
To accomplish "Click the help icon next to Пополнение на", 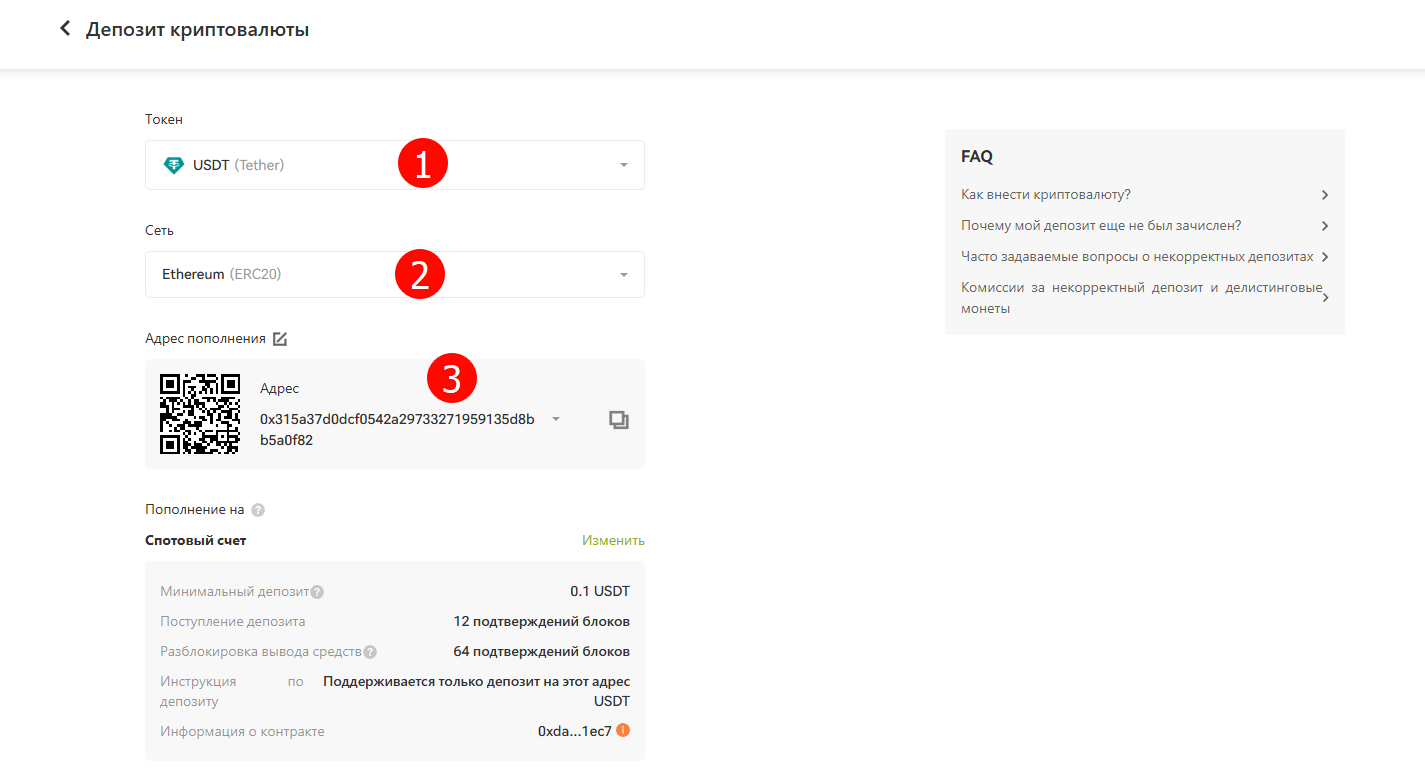I will coord(258,510).
